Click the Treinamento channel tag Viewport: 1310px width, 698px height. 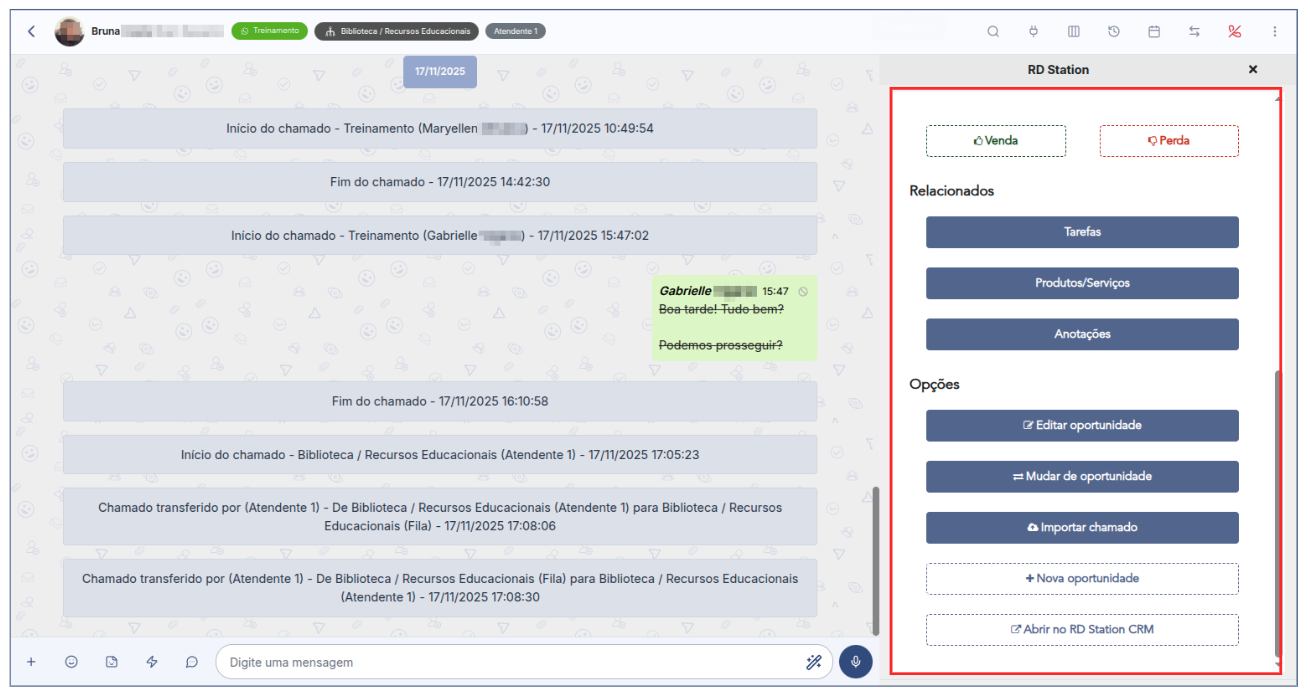[269, 31]
